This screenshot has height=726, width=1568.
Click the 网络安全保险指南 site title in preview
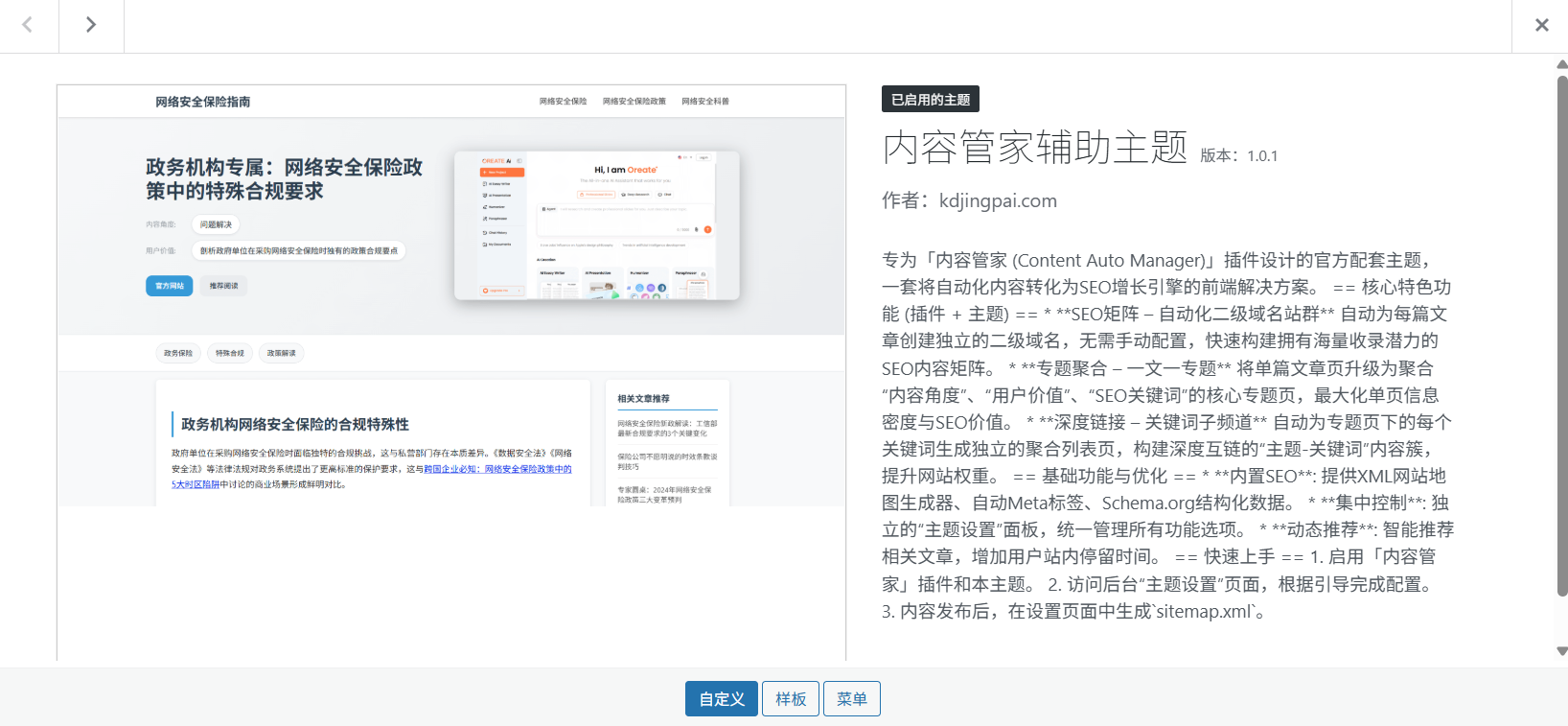203,102
